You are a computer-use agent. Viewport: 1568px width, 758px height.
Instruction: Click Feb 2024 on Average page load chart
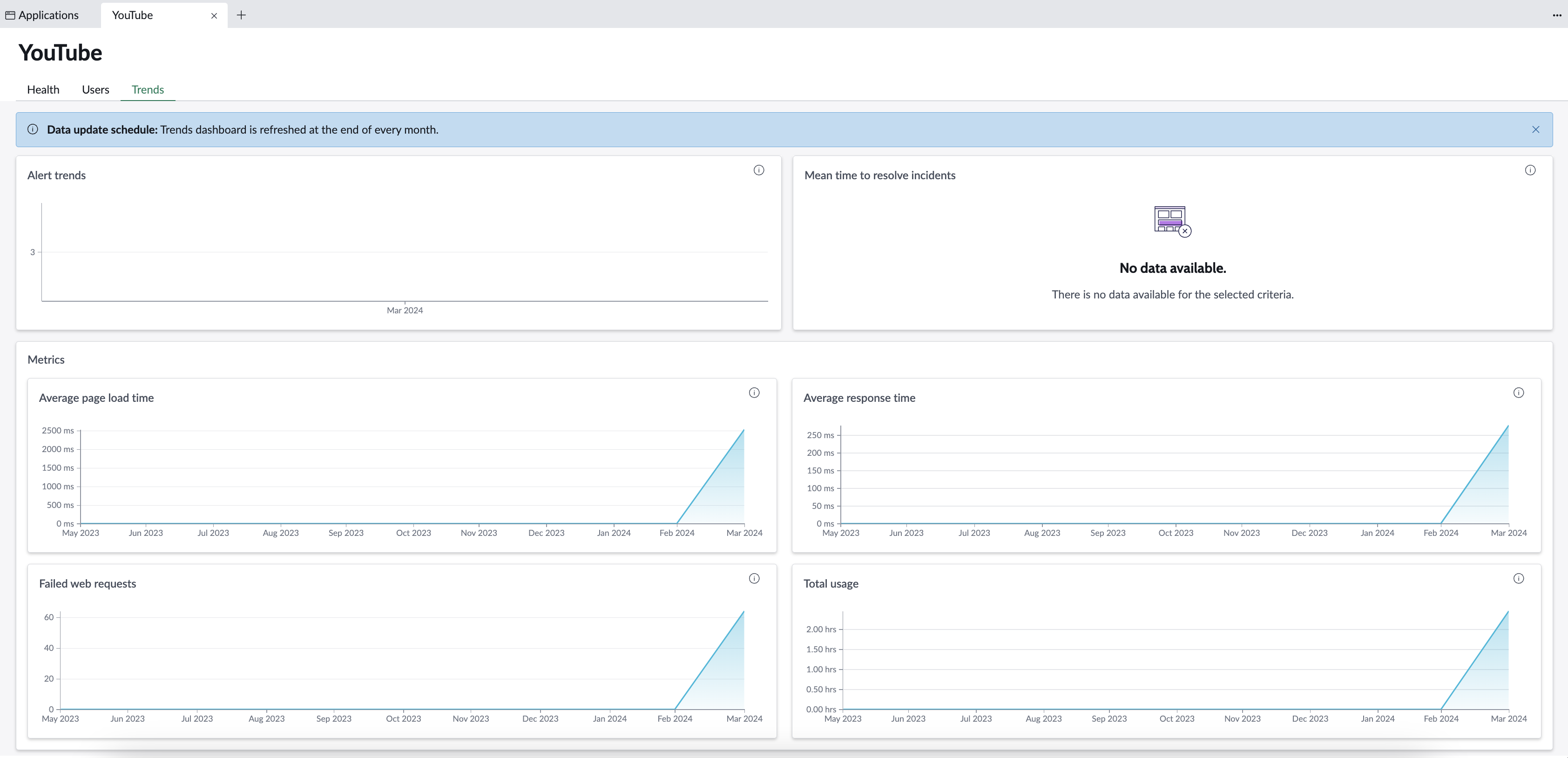click(x=676, y=533)
